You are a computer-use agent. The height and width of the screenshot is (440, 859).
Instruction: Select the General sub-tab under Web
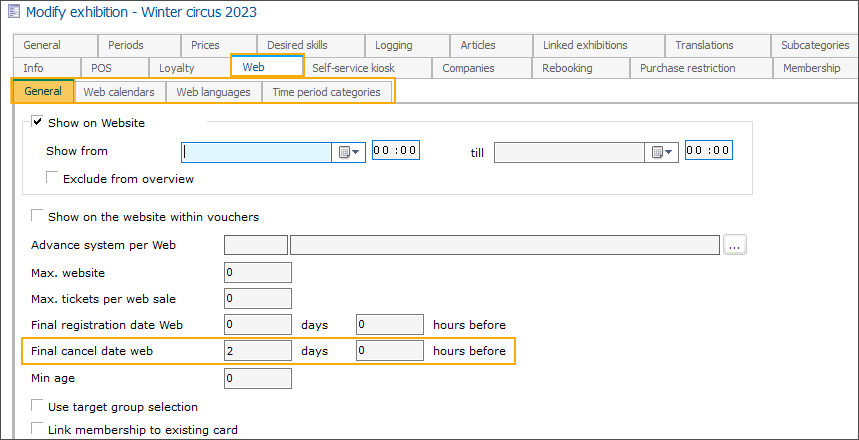(x=43, y=92)
